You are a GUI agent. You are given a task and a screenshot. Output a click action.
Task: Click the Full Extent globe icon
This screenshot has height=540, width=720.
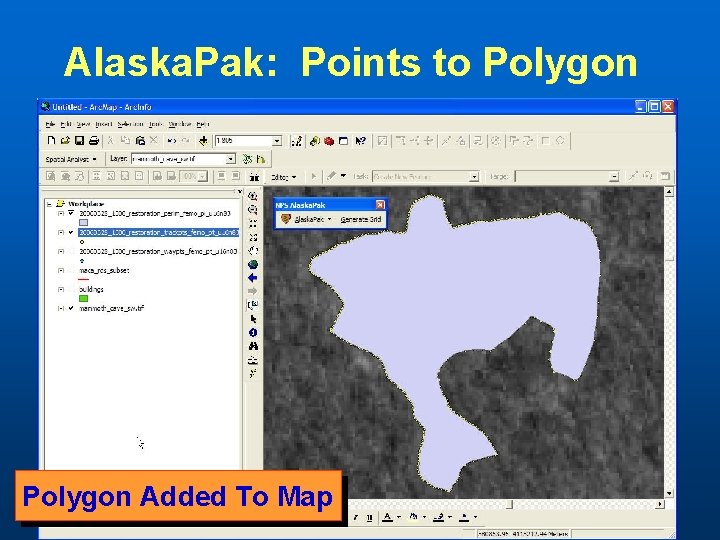point(253,264)
